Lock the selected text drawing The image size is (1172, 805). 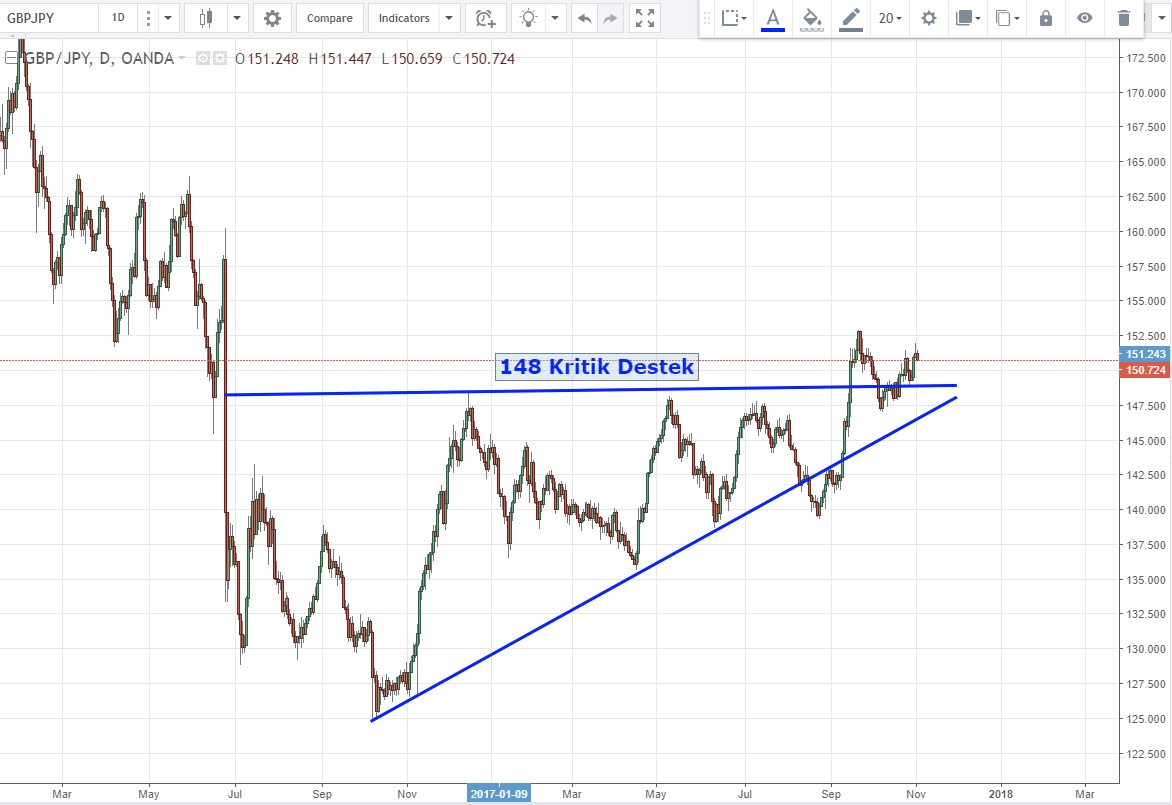(x=1046, y=18)
